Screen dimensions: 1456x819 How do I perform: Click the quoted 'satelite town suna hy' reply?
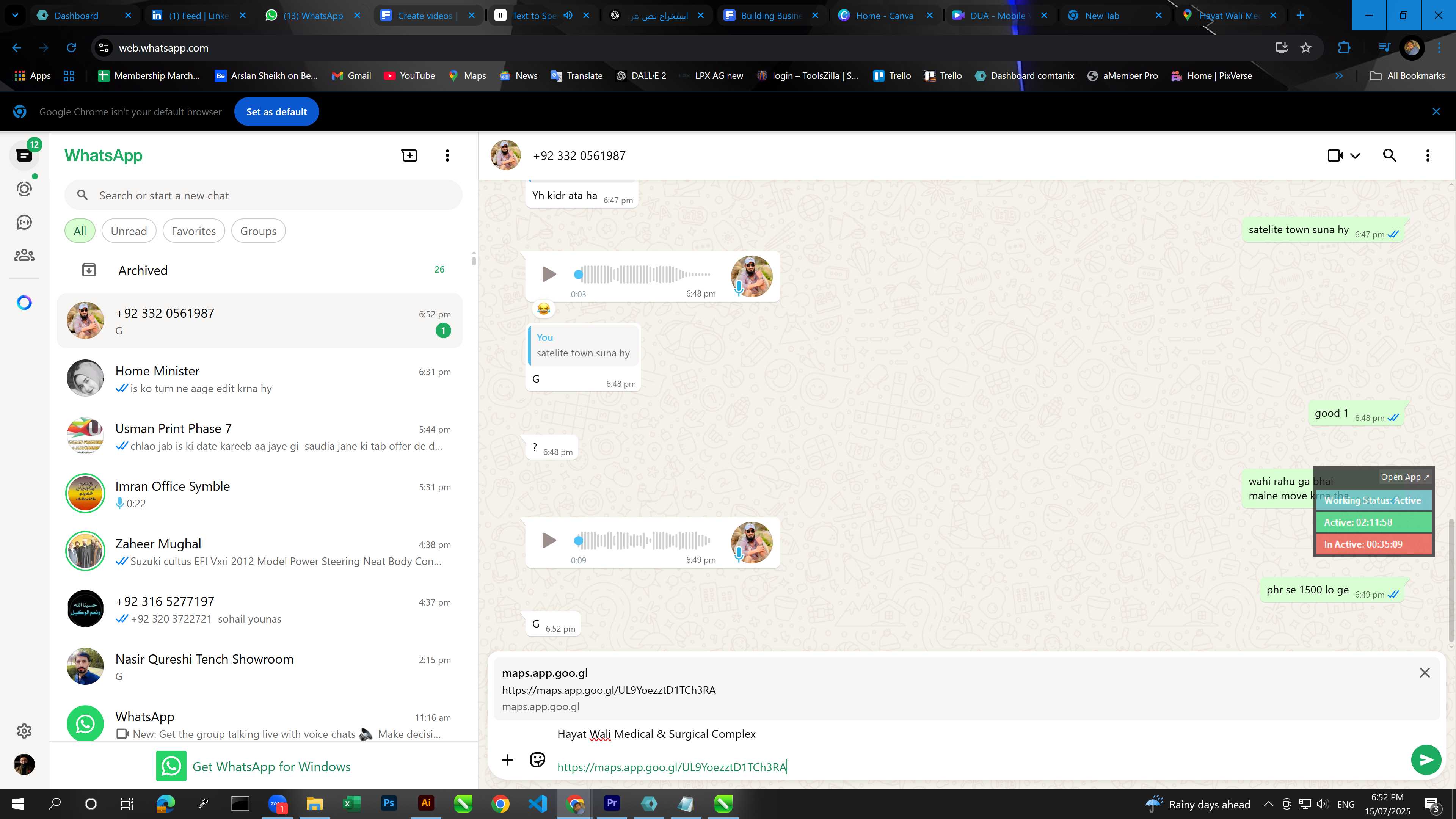[583, 345]
